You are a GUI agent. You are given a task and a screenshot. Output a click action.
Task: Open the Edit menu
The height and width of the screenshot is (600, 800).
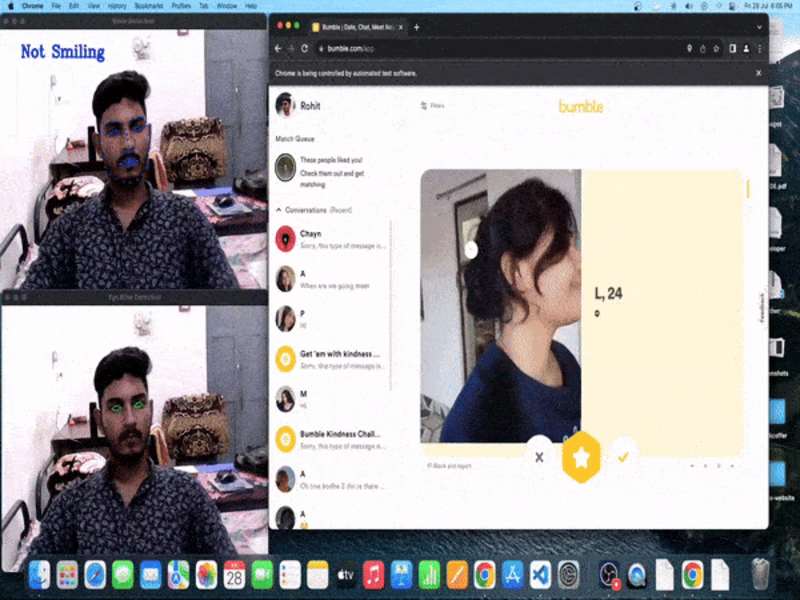(74, 6)
